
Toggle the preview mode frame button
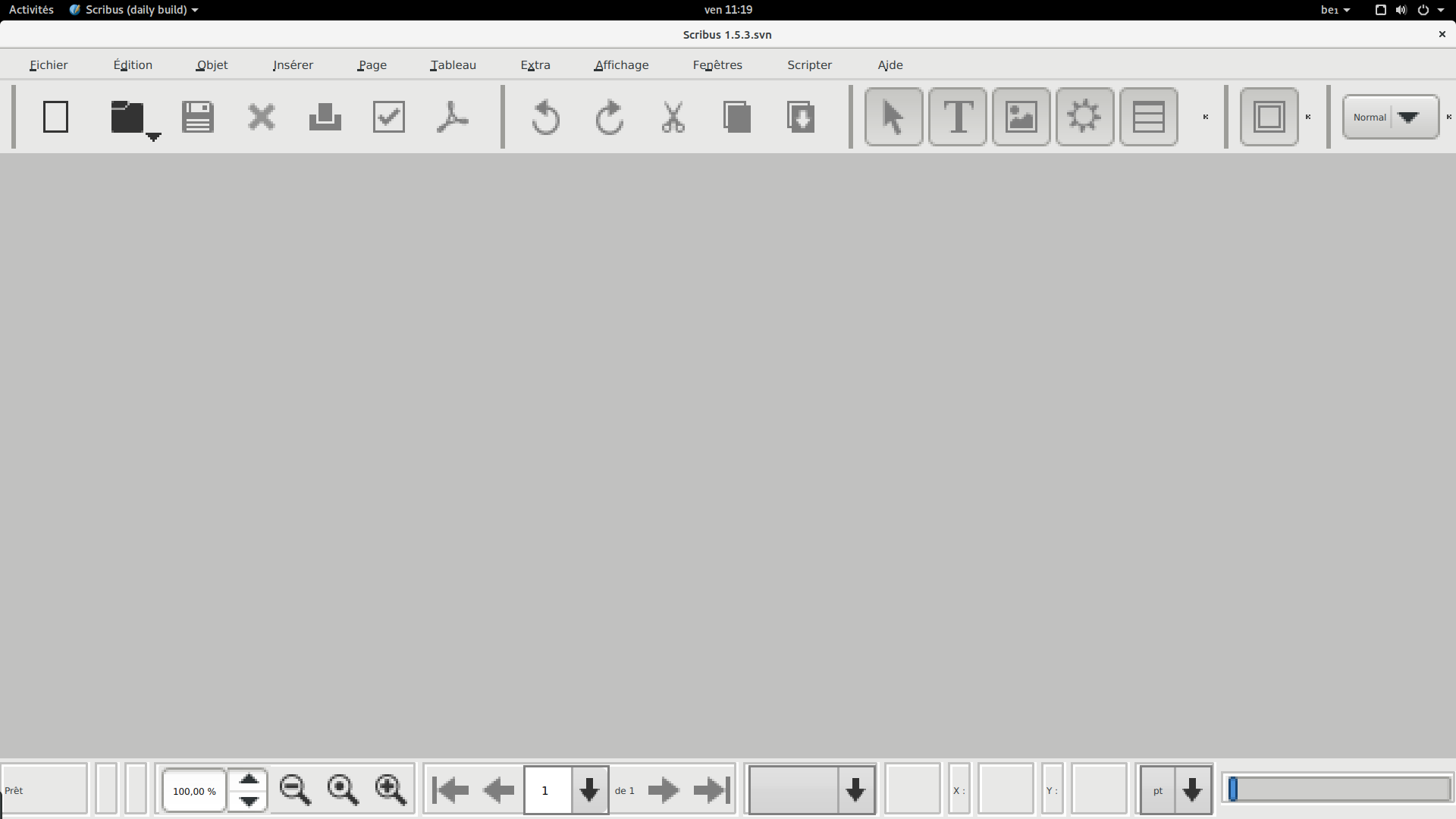pos(1269,117)
